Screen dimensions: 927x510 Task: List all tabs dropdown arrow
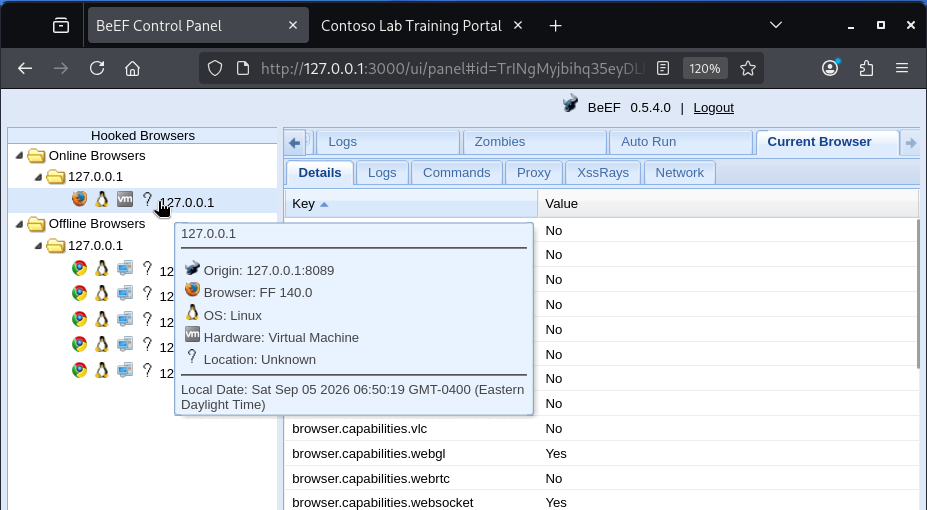point(776,25)
